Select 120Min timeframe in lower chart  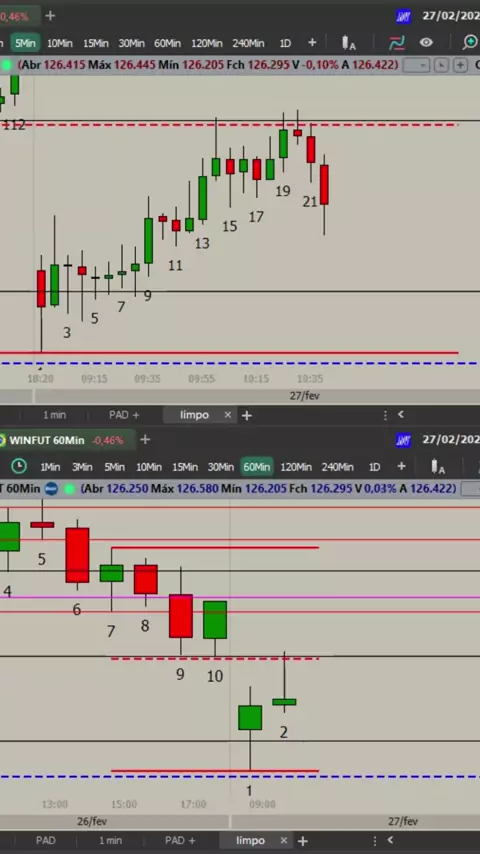[296, 467]
